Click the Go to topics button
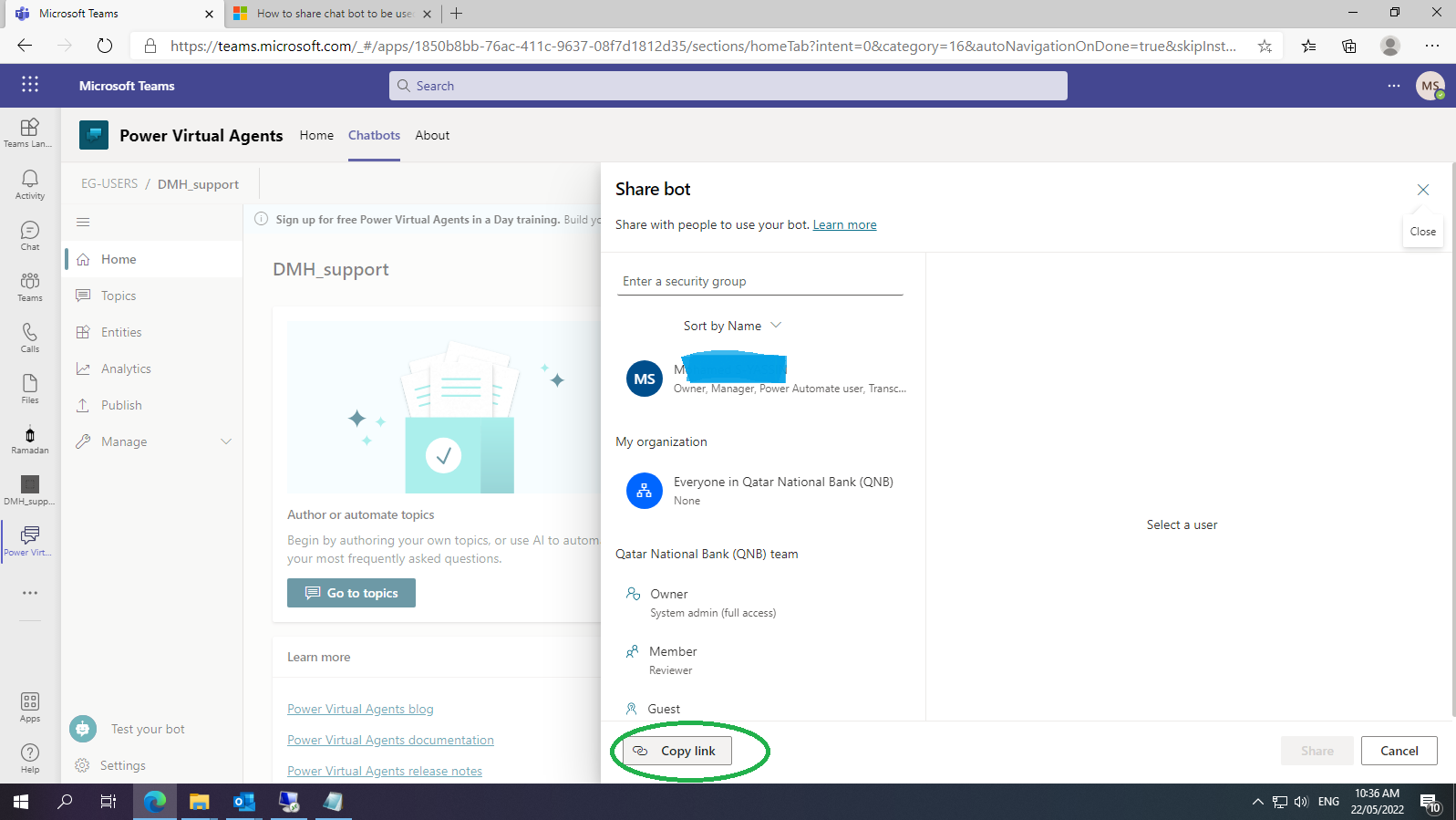The image size is (1456, 820). tap(351, 593)
